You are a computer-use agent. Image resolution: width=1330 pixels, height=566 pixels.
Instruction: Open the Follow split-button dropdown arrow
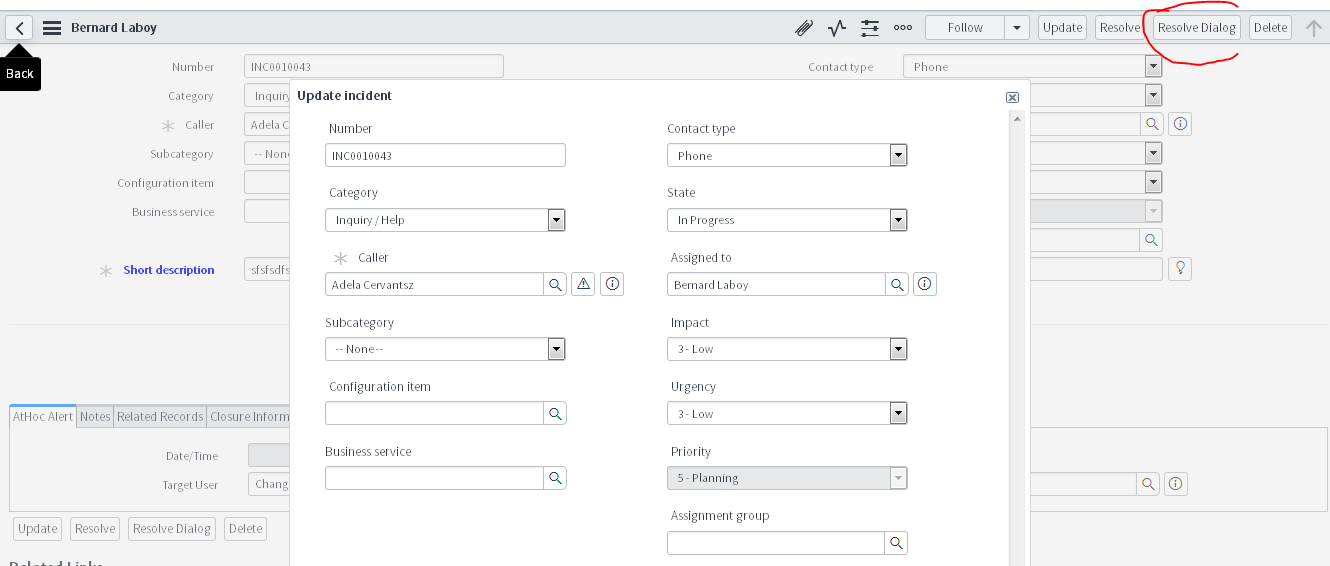pyautogui.click(x=1017, y=28)
